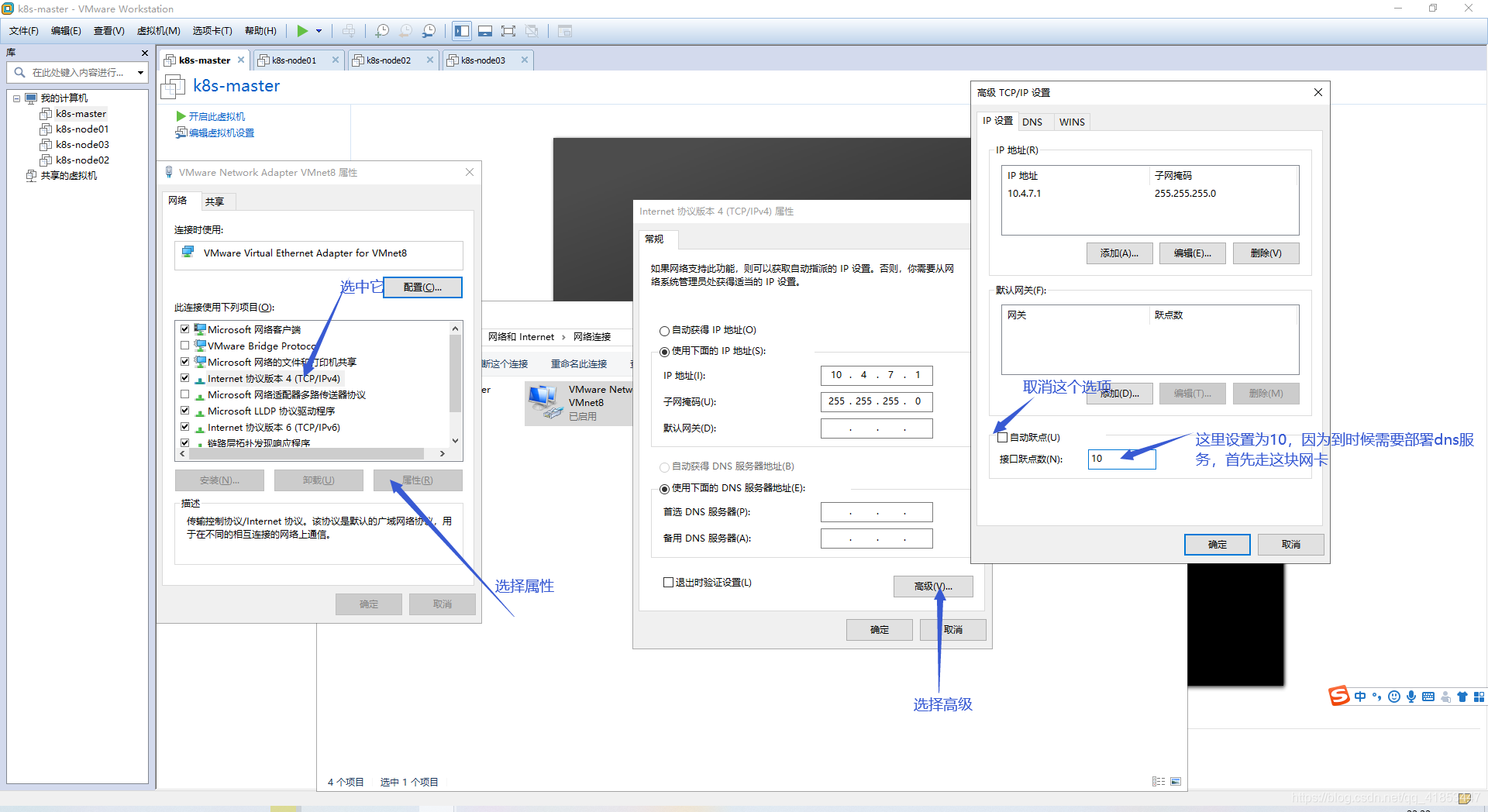The height and width of the screenshot is (812, 1488).
Task: Switch to the k8s-node02 tab
Action: tap(388, 60)
